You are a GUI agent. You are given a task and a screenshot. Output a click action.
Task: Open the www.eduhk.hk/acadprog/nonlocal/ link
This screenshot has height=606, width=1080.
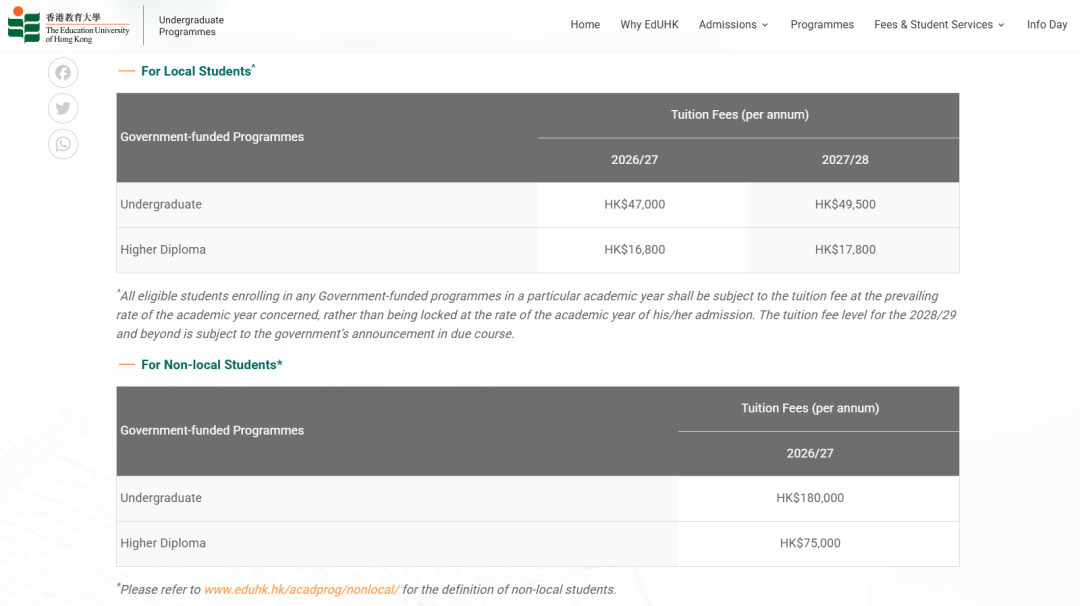[x=301, y=590]
